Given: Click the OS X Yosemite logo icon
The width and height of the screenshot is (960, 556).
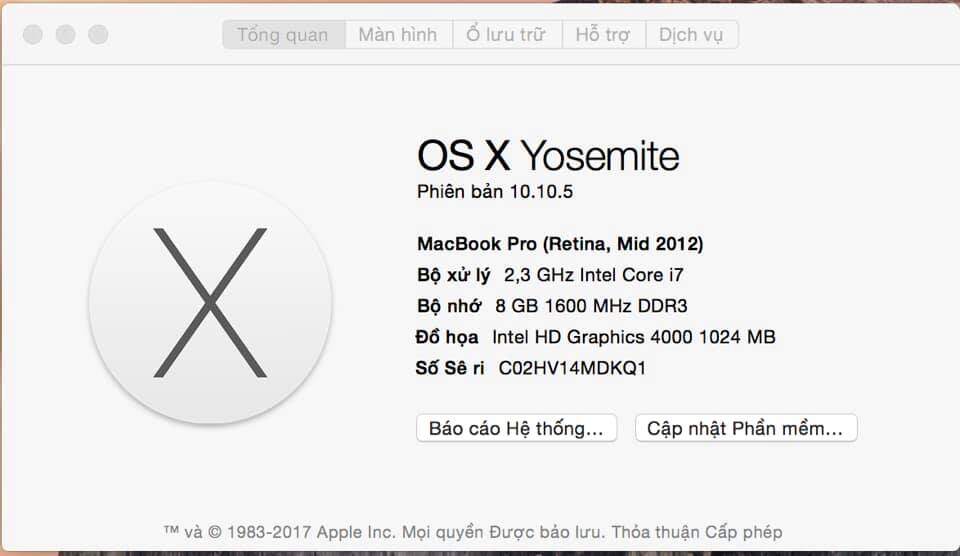Looking at the screenshot, I should [210, 302].
